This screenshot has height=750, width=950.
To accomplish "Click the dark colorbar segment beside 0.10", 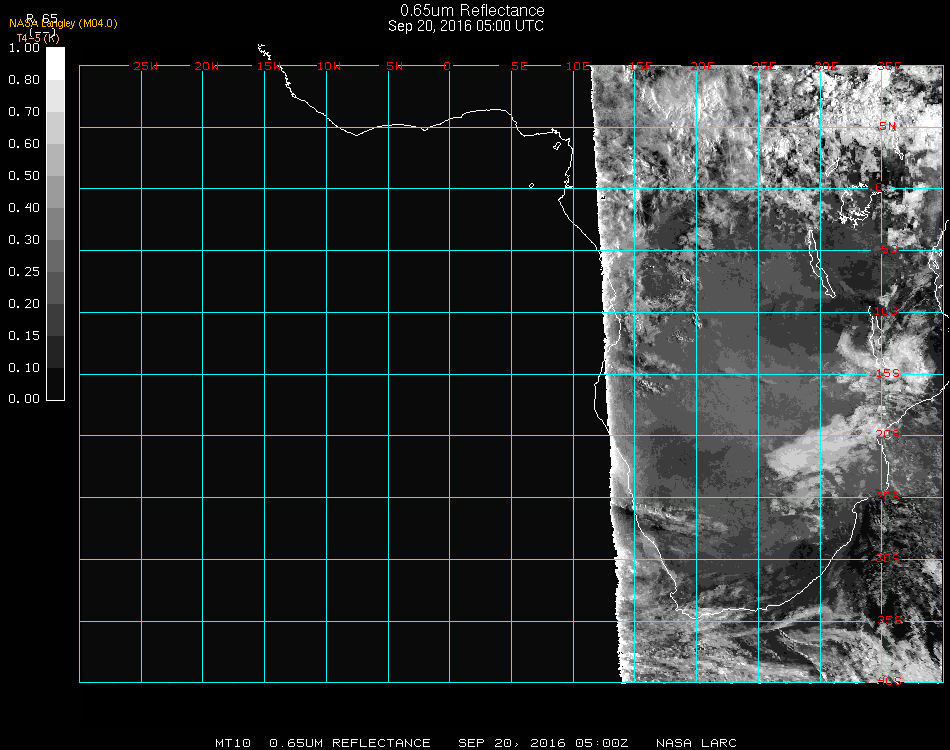I will [x=55, y=351].
